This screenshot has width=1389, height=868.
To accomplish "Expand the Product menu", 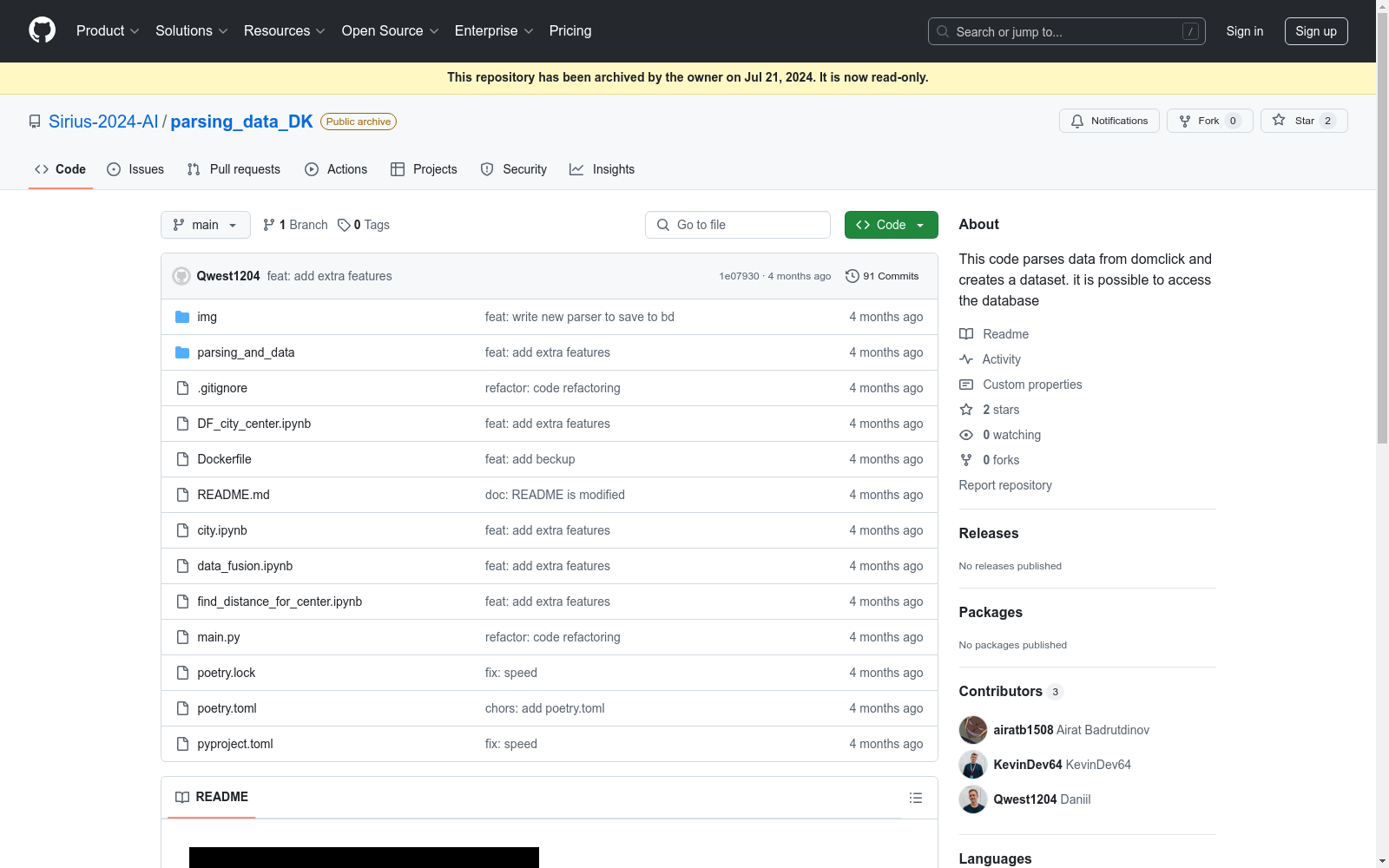I will pos(108,30).
